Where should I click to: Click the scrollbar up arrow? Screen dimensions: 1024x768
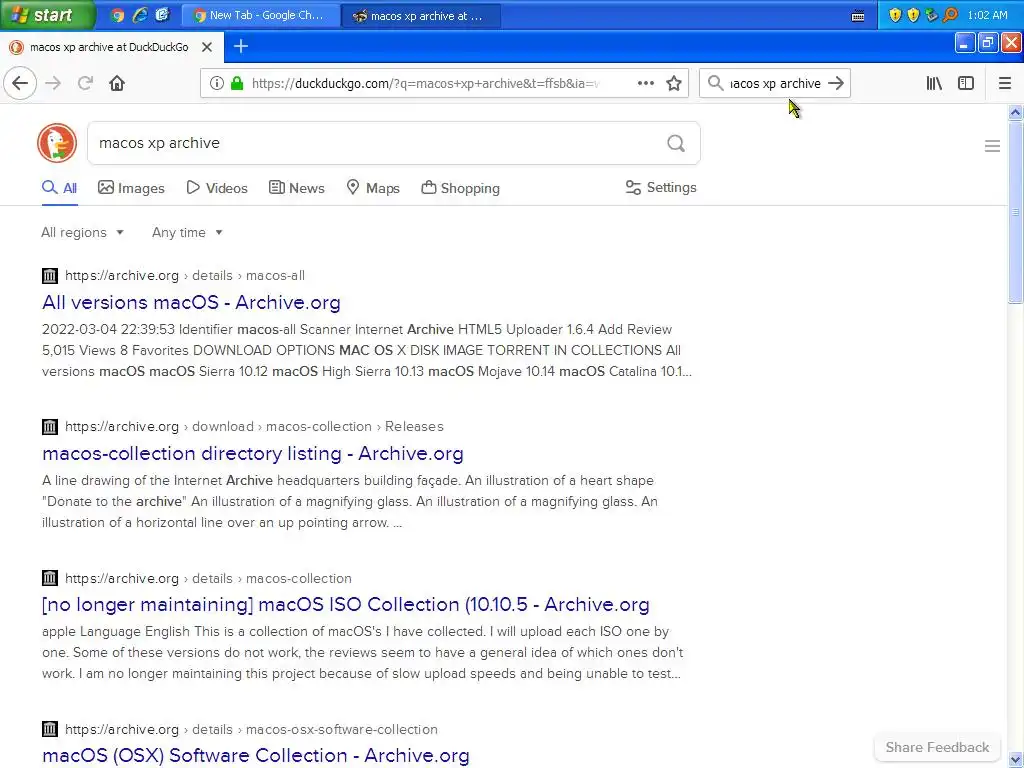tap(1015, 112)
